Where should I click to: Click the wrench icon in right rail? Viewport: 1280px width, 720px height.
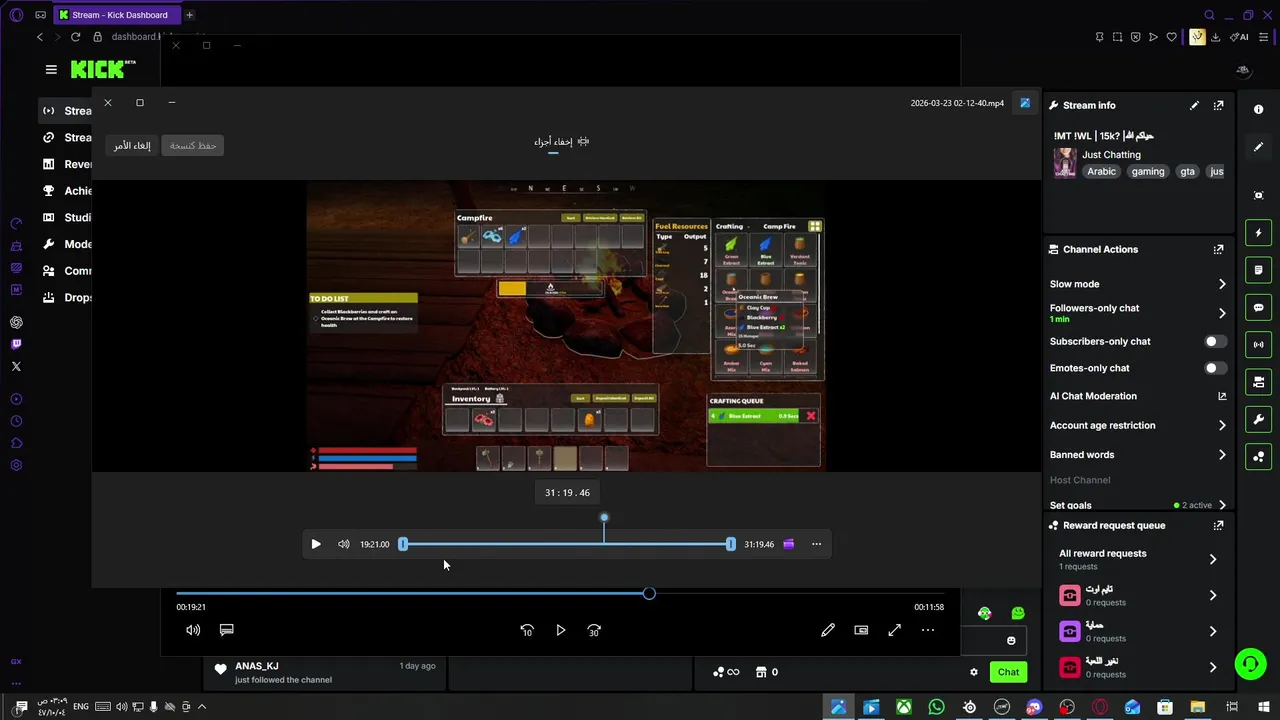click(1259, 419)
